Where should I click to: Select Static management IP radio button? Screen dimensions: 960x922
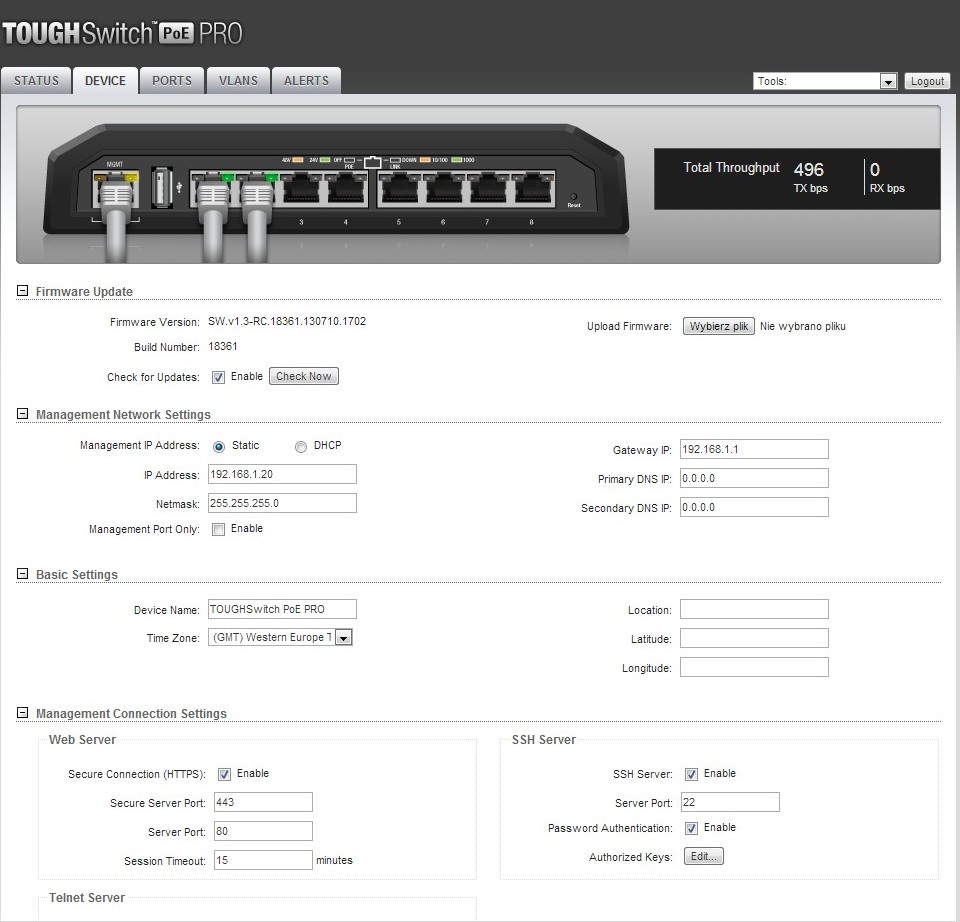point(219,447)
